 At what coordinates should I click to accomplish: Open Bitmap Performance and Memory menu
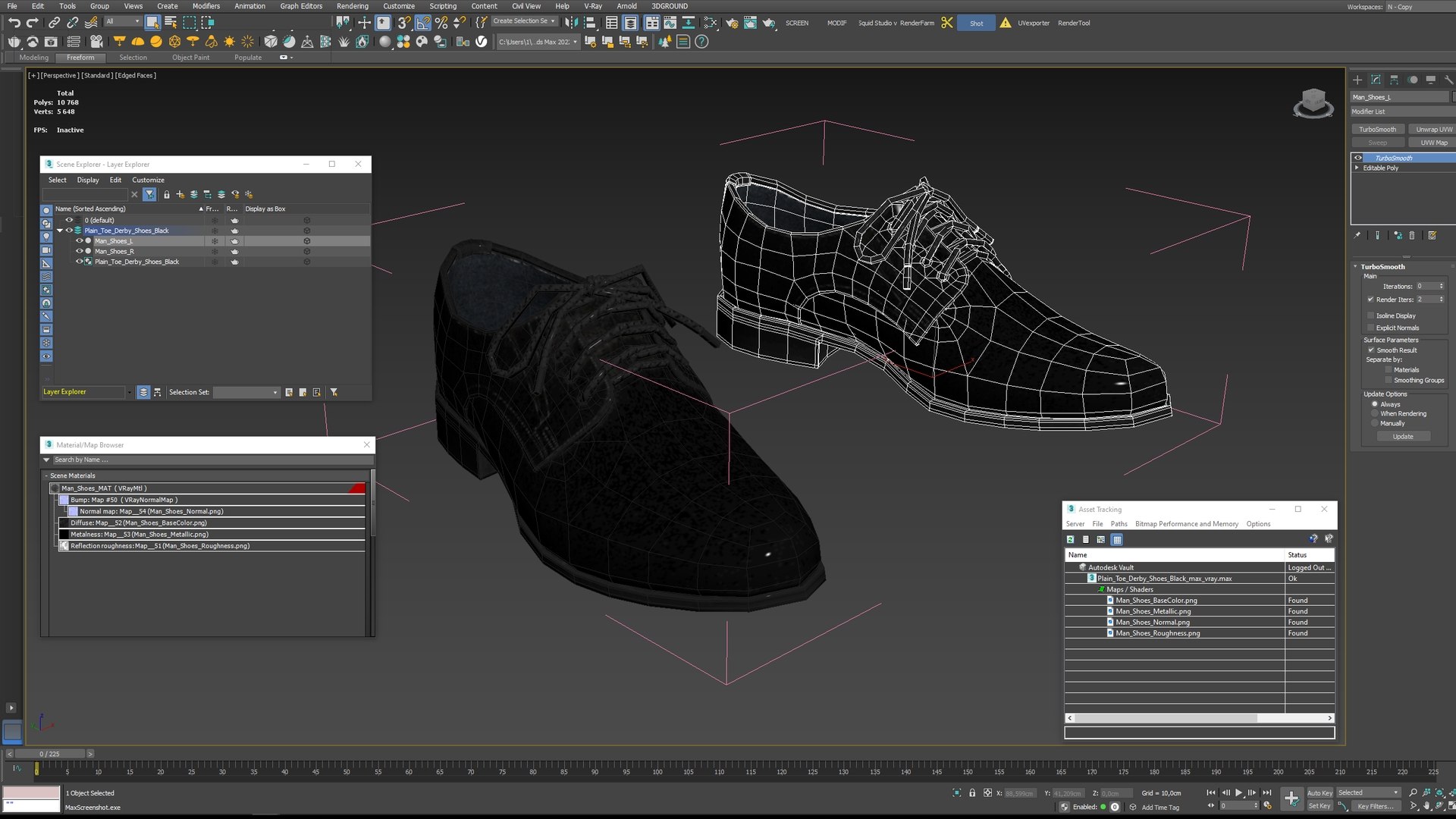(x=1186, y=524)
